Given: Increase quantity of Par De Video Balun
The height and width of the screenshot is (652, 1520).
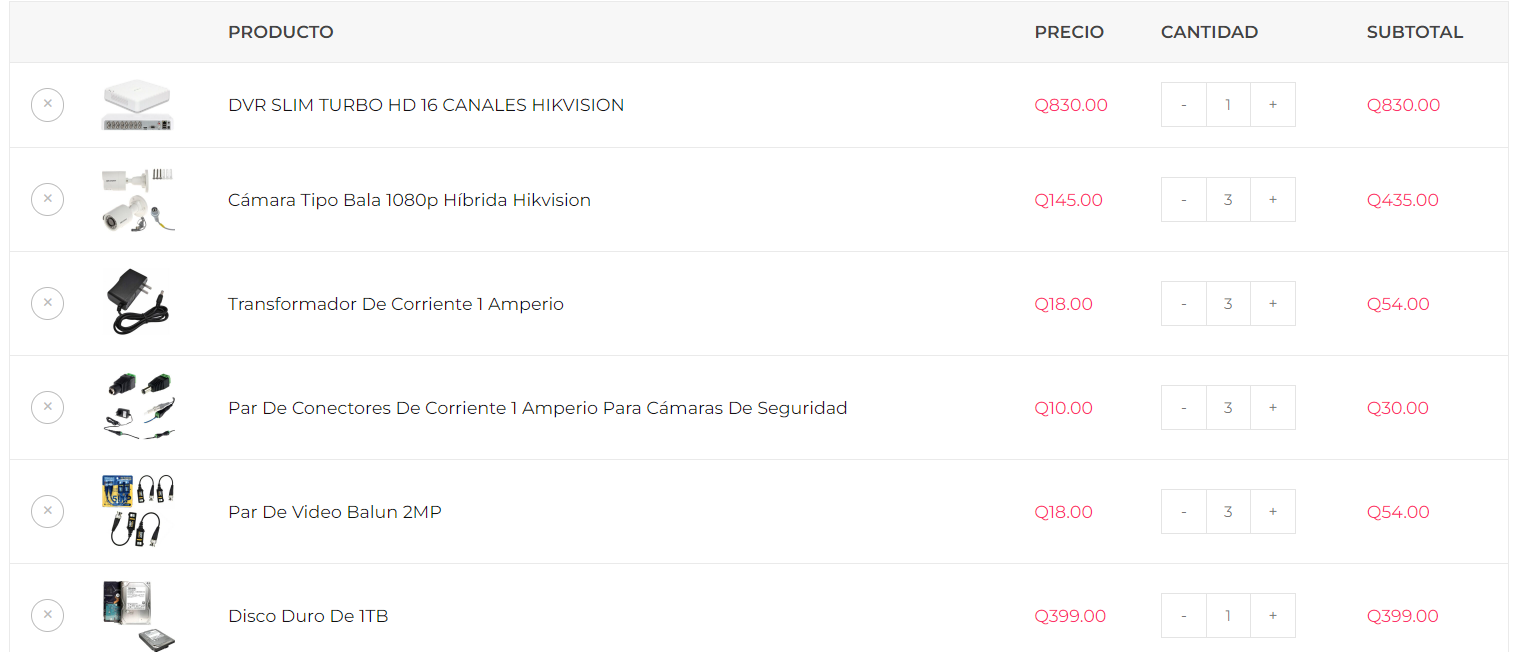Looking at the screenshot, I should point(1272,512).
